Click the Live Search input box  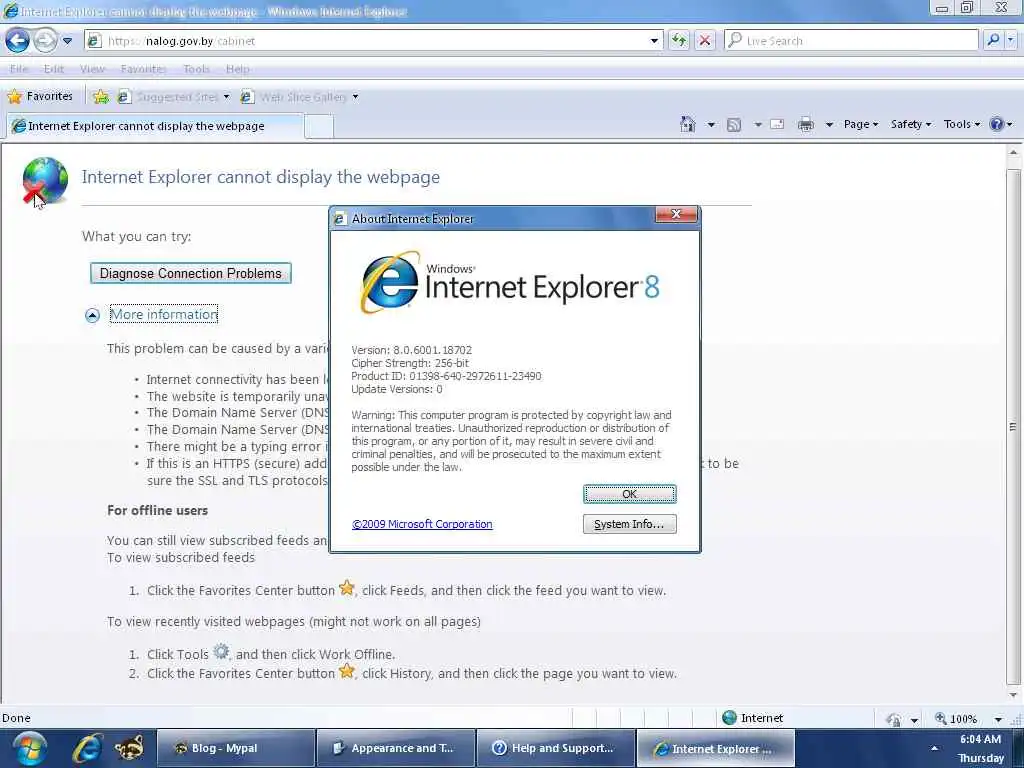852,41
